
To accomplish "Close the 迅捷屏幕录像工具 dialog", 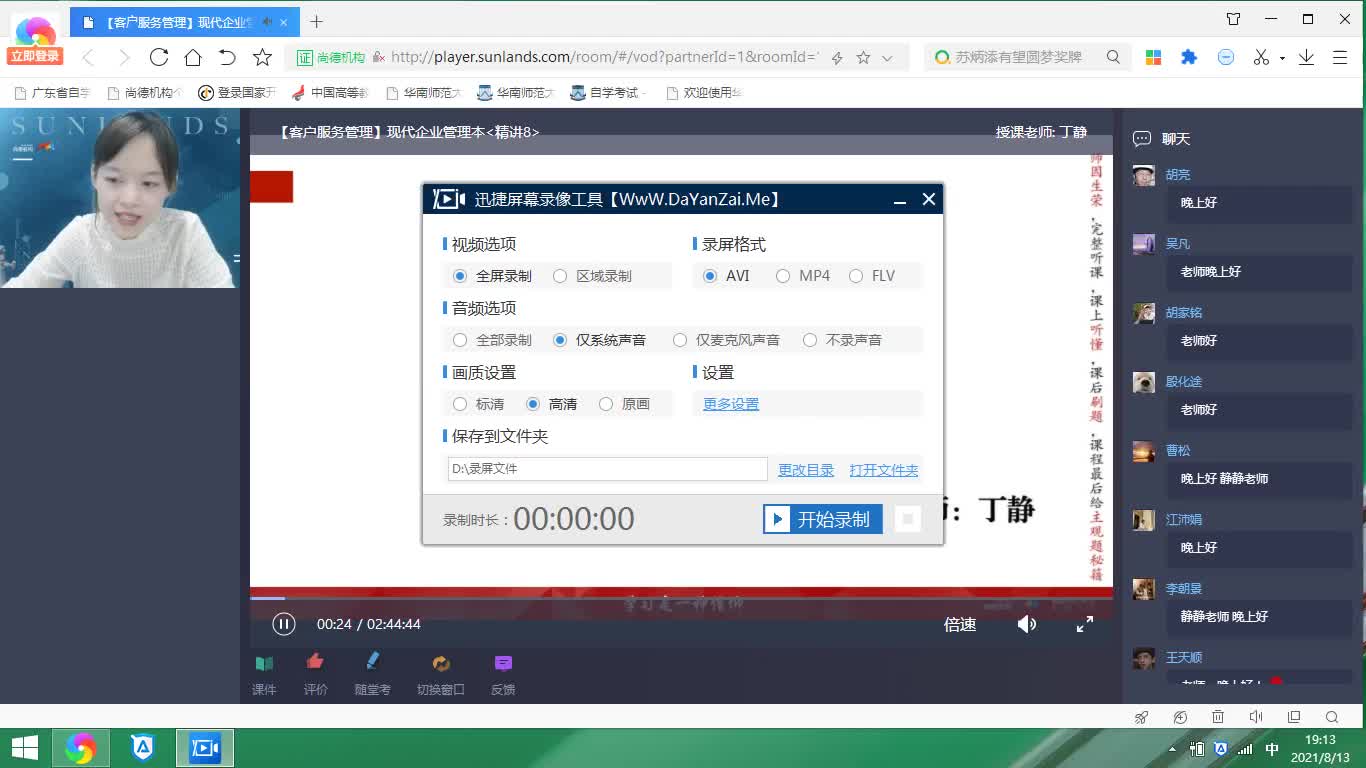I will (929, 199).
